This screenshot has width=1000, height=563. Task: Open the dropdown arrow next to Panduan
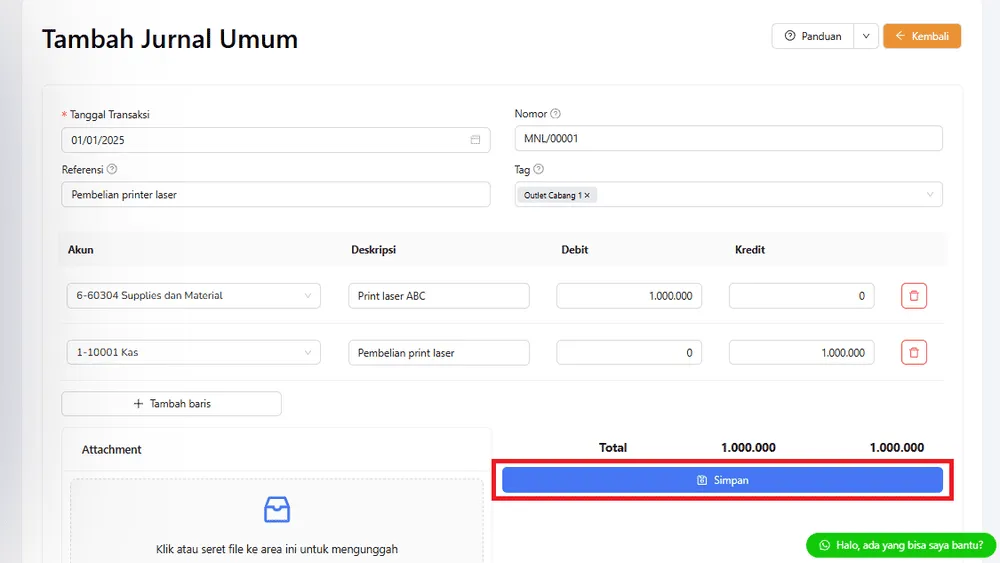pos(865,36)
